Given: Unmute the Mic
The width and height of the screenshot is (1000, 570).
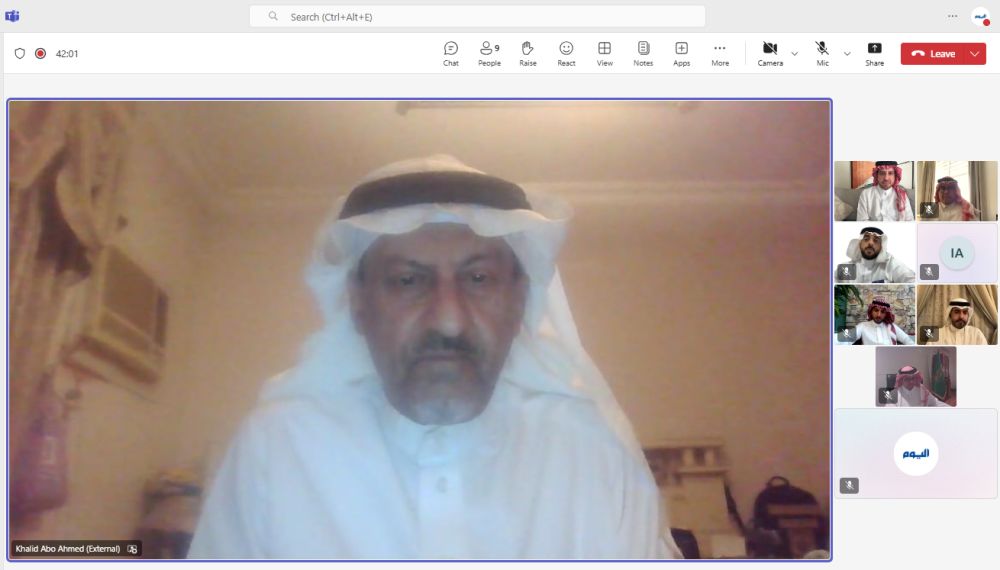Looking at the screenshot, I should [822, 54].
